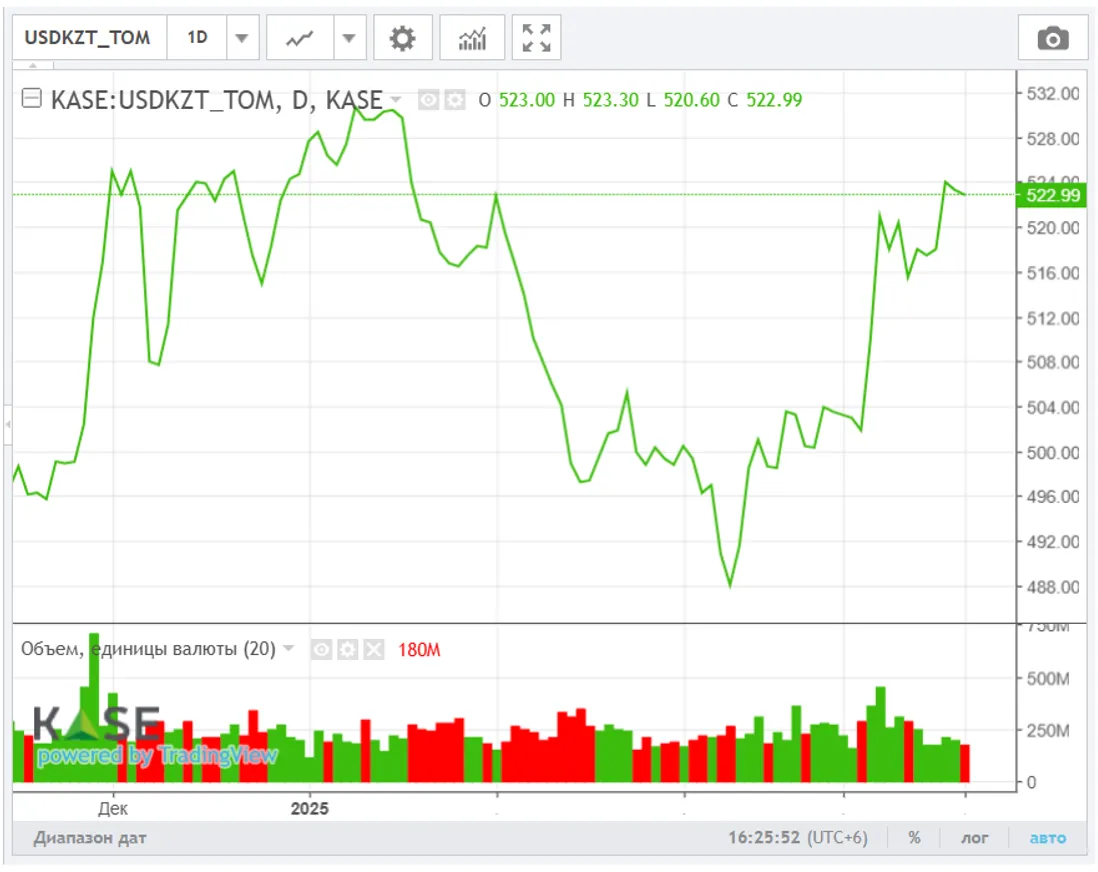The image size is (1098, 872).
Task: Enable the лог logarithmic scale
Action: tap(974, 838)
